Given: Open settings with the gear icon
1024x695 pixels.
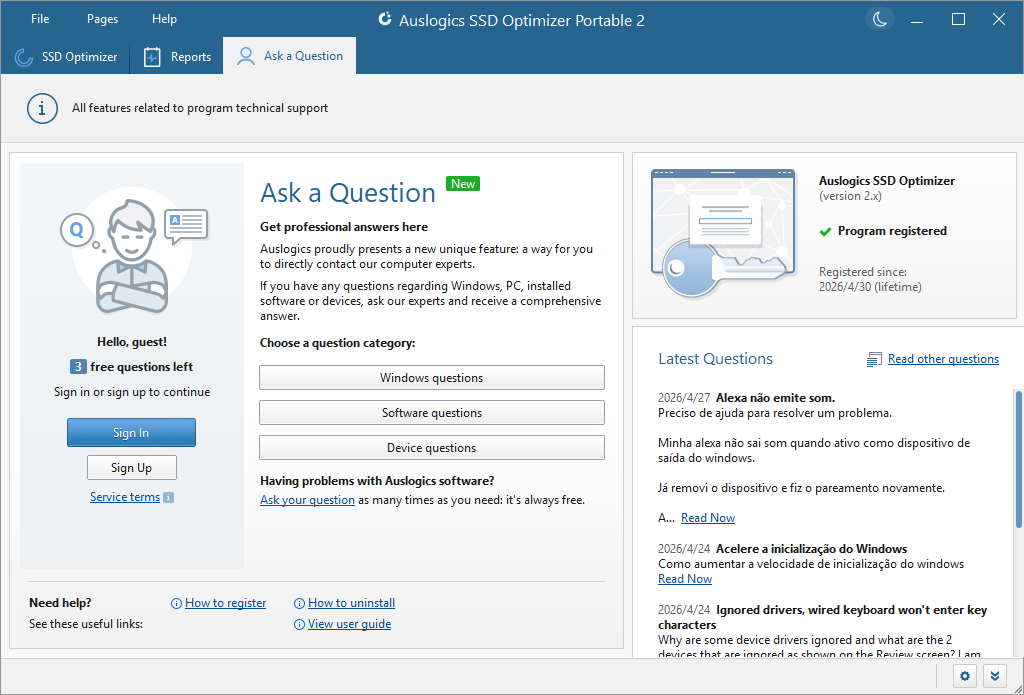Looking at the screenshot, I should (964, 676).
